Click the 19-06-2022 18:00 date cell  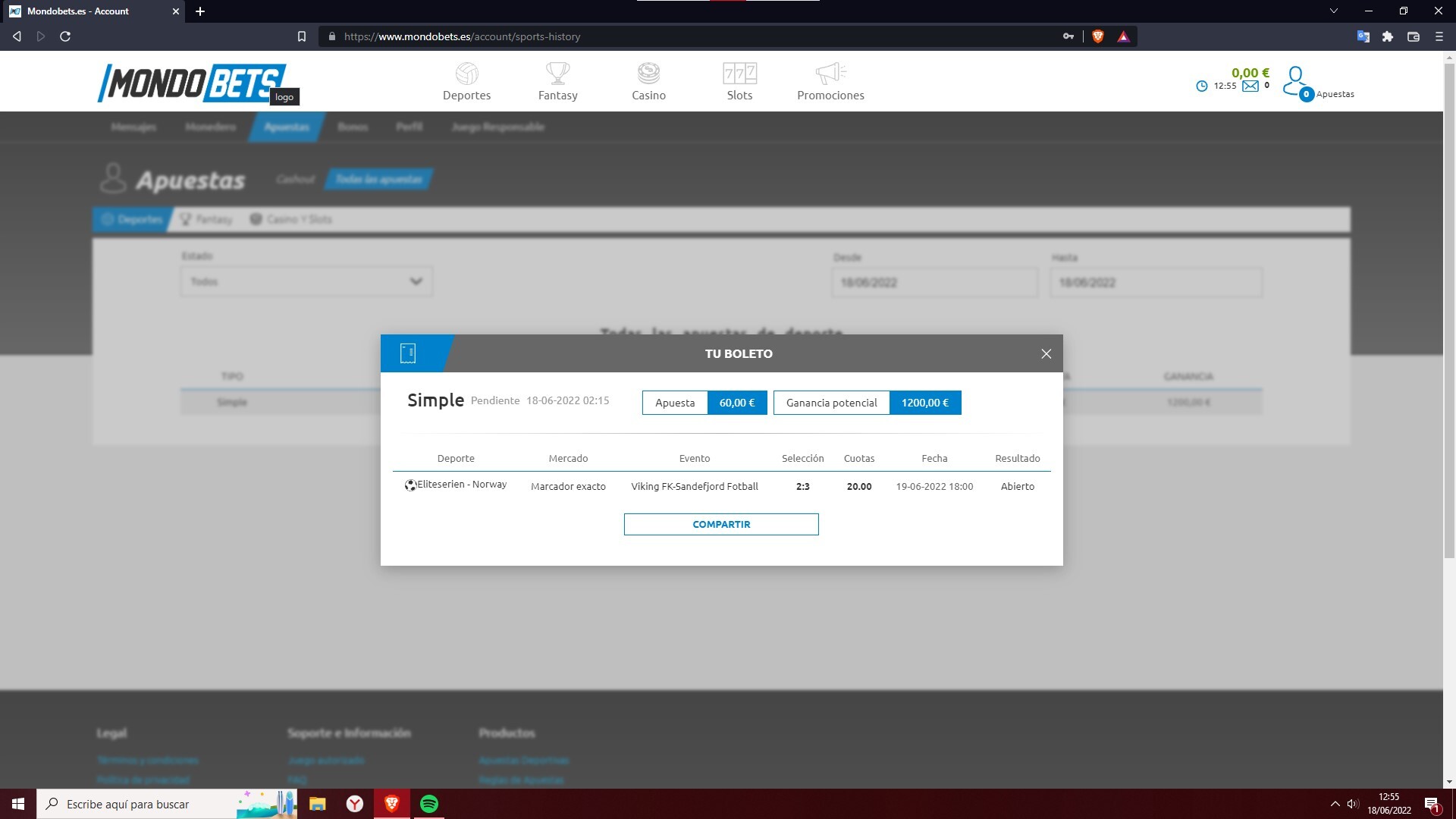(x=934, y=486)
